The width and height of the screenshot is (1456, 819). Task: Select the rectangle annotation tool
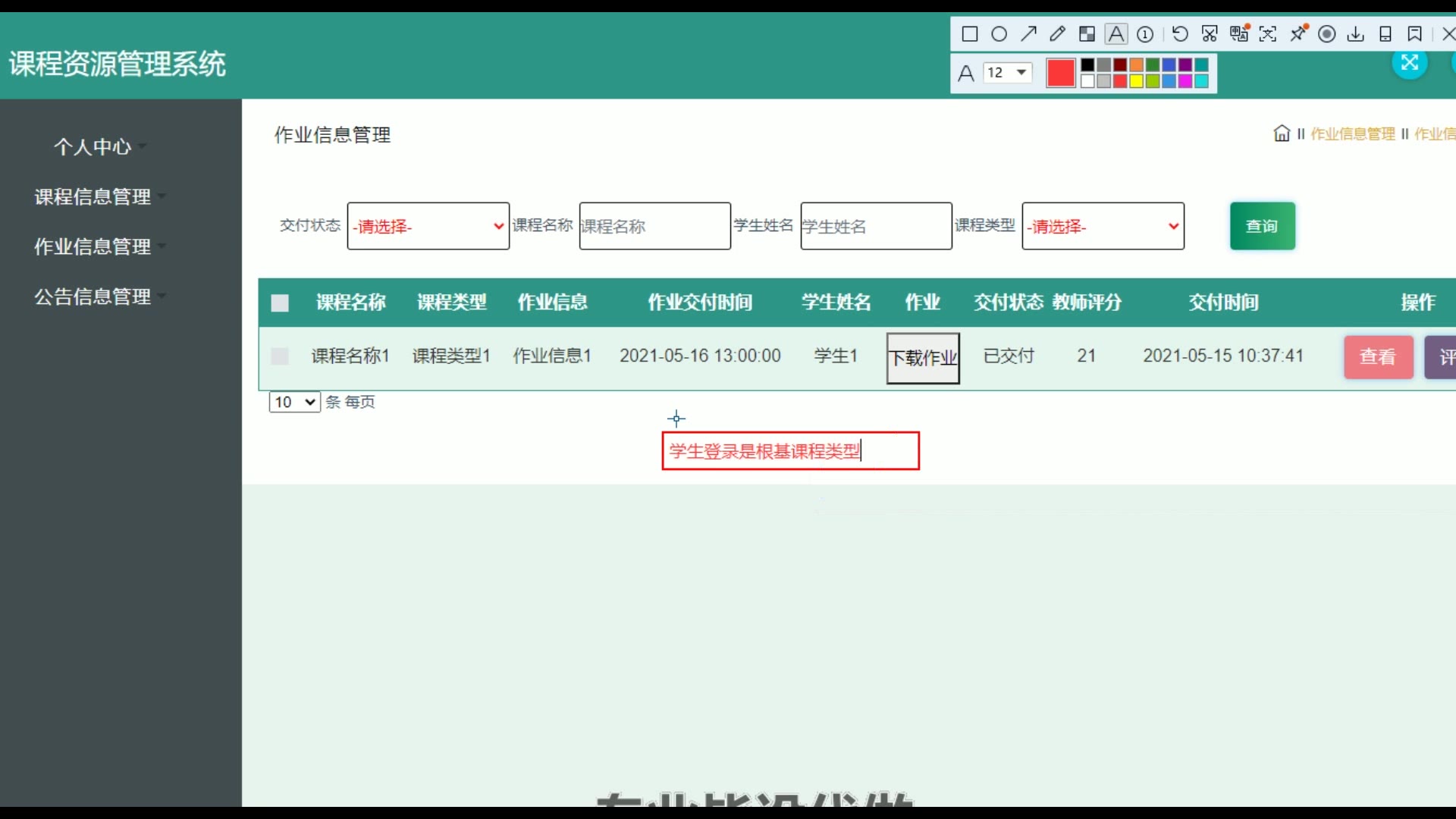(969, 34)
